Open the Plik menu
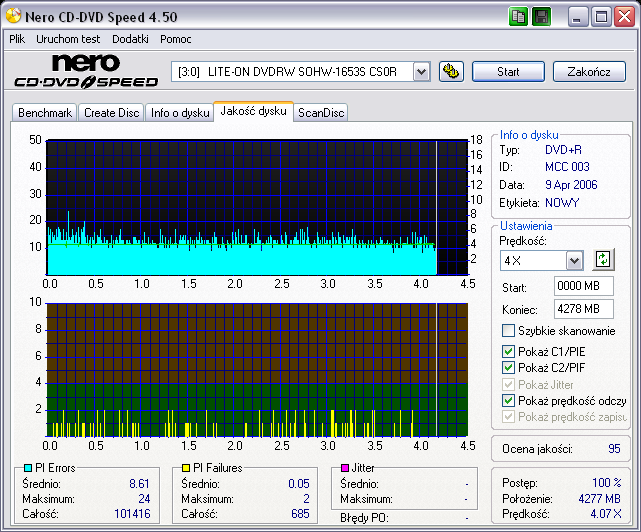Viewport: 641px width, 532px height. coord(17,39)
